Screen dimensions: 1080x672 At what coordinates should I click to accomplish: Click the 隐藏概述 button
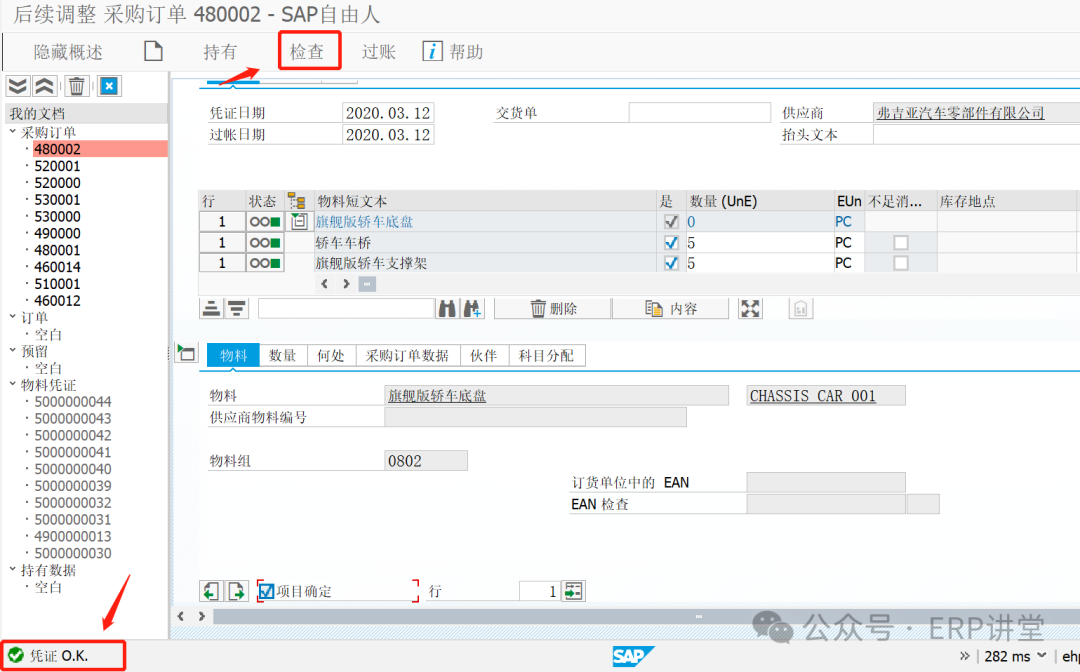68,52
